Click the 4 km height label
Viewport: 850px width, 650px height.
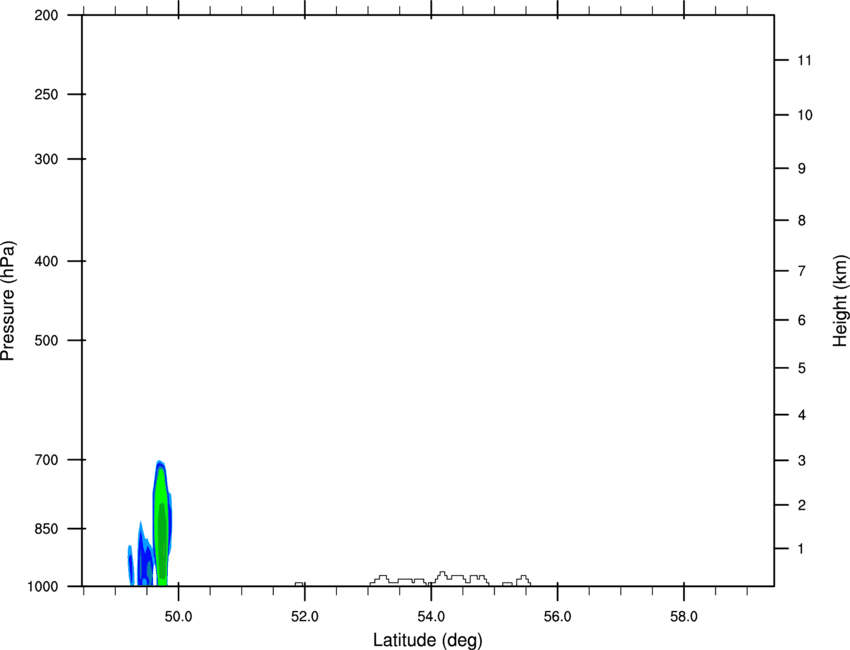pyautogui.click(x=802, y=415)
